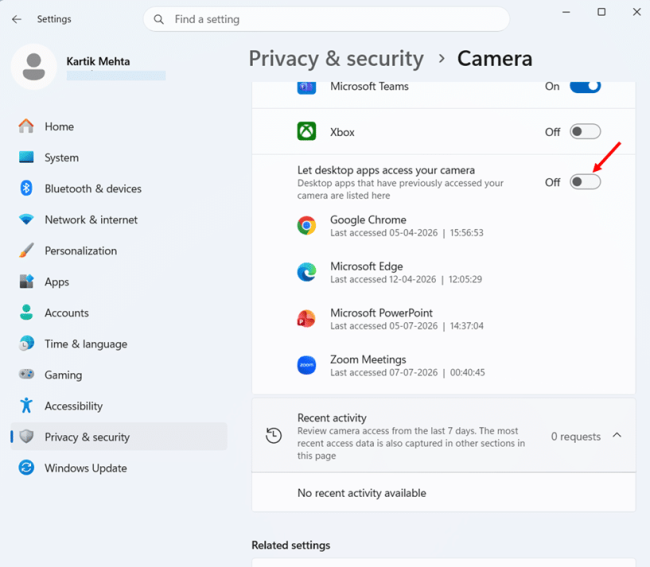Click the Google Chrome icon
Image resolution: width=650 pixels, height=567 pixels.
pyautogui.click(x=306, y=225)
